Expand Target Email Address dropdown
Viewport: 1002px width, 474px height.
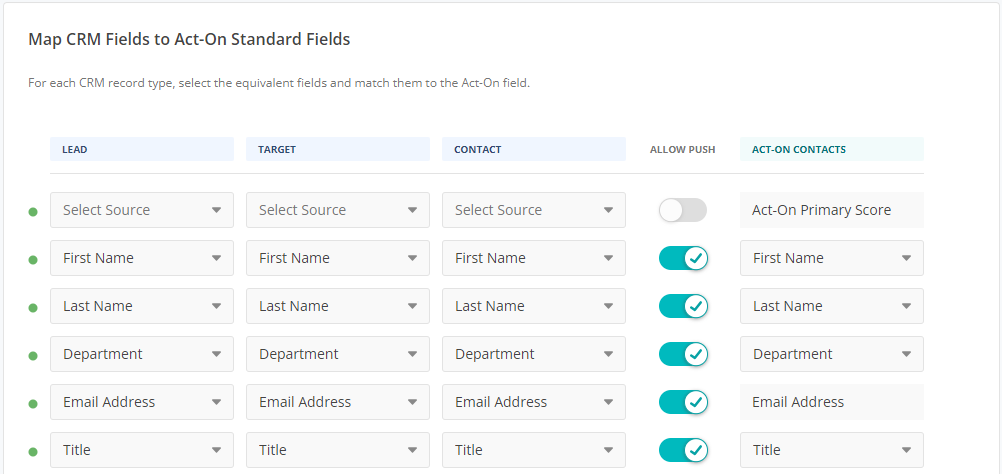(x=338, y=402)
